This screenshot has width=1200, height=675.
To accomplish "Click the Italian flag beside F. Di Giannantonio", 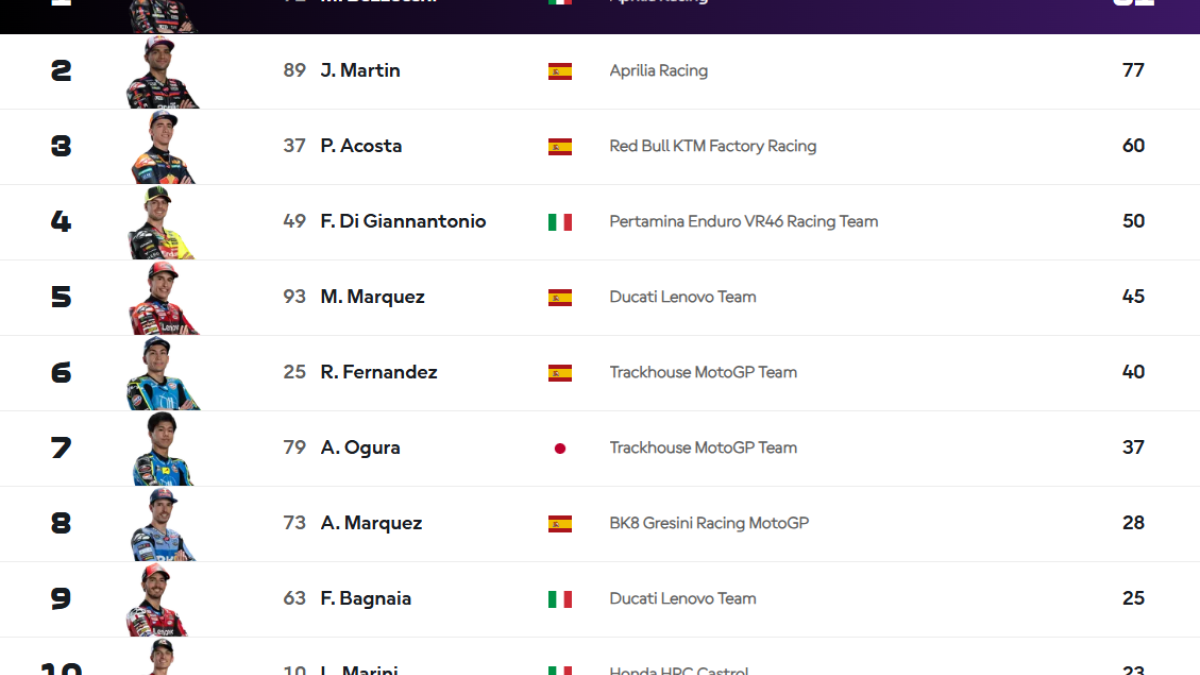I will click(560, 222).
